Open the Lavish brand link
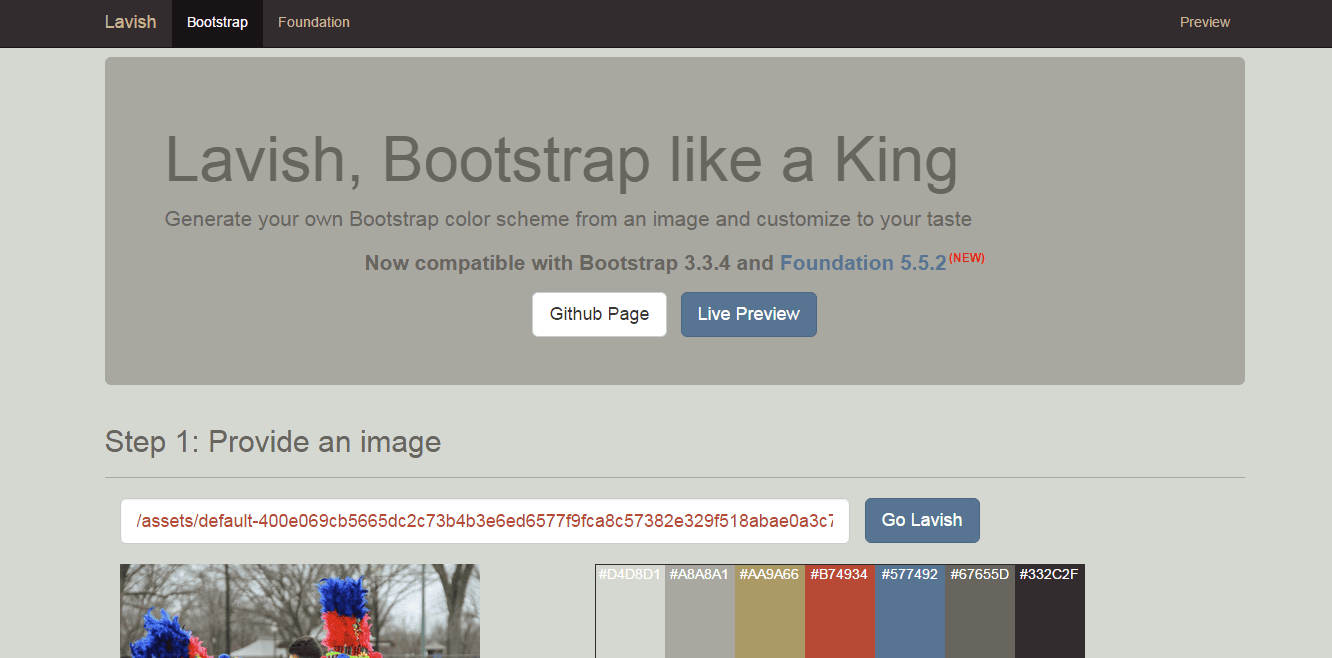The height and width of the screenshot is (658, 1332). point(130,22)
